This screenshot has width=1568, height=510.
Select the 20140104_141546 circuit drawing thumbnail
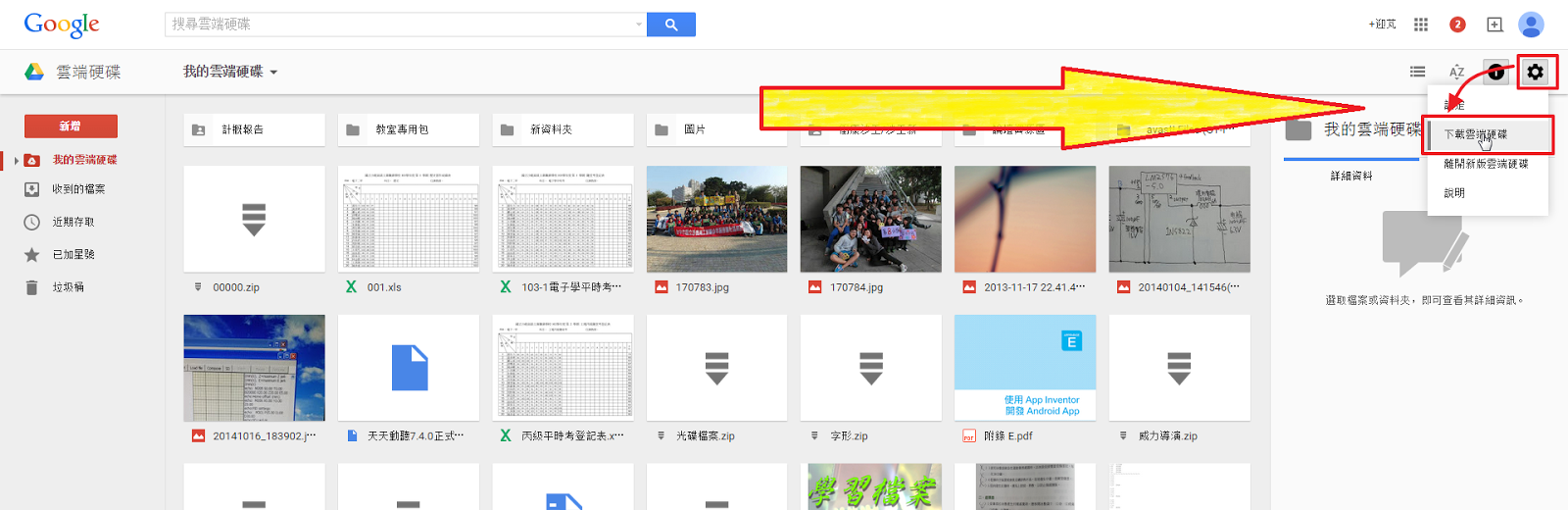(1180, 219)
